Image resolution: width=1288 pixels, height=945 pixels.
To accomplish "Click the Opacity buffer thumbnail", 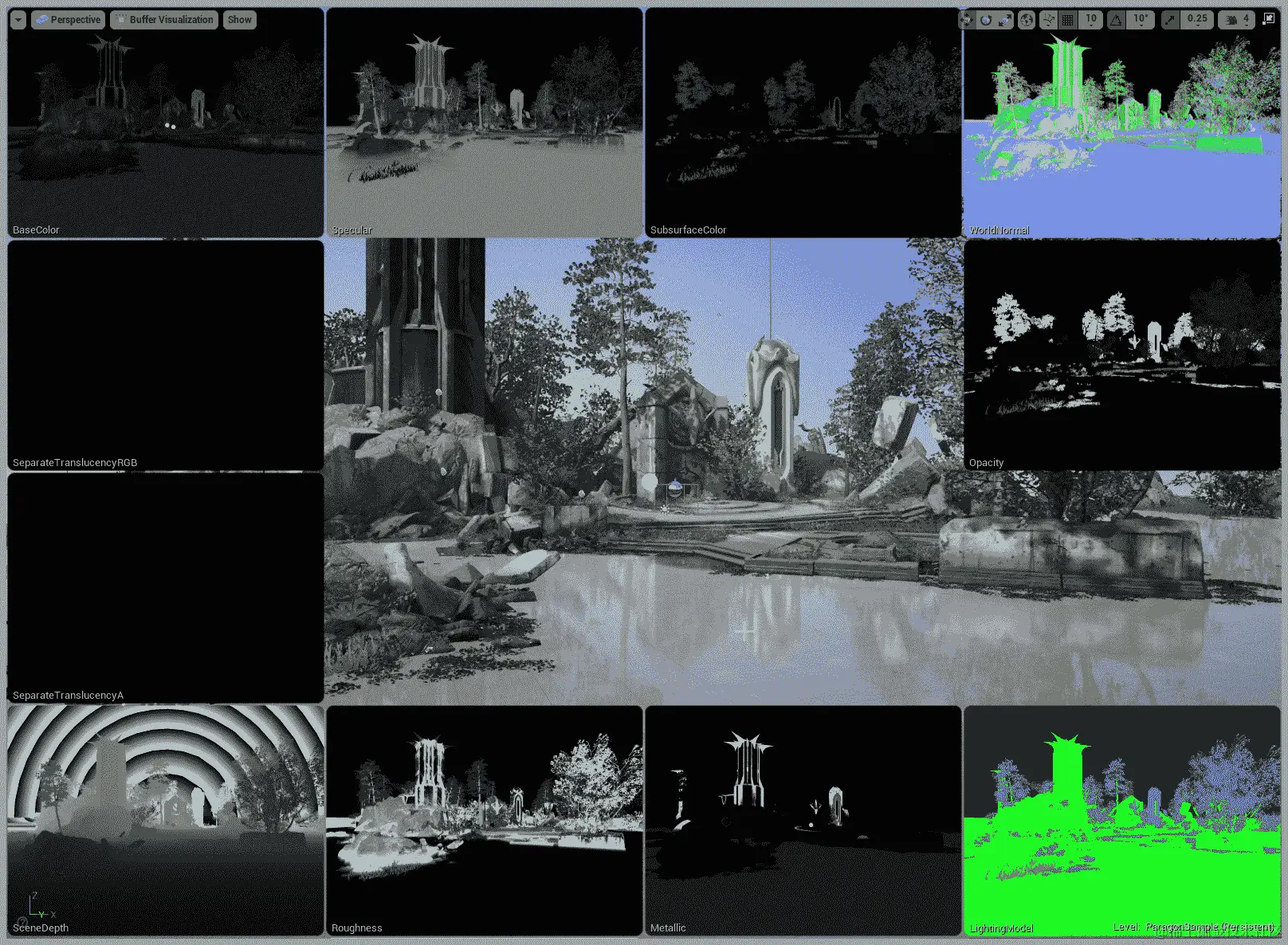I will [1122, 355].
